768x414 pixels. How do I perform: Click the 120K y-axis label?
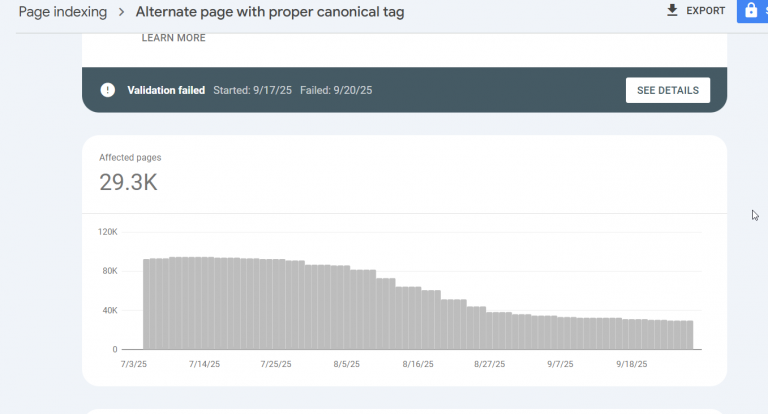tap(107, 232)
